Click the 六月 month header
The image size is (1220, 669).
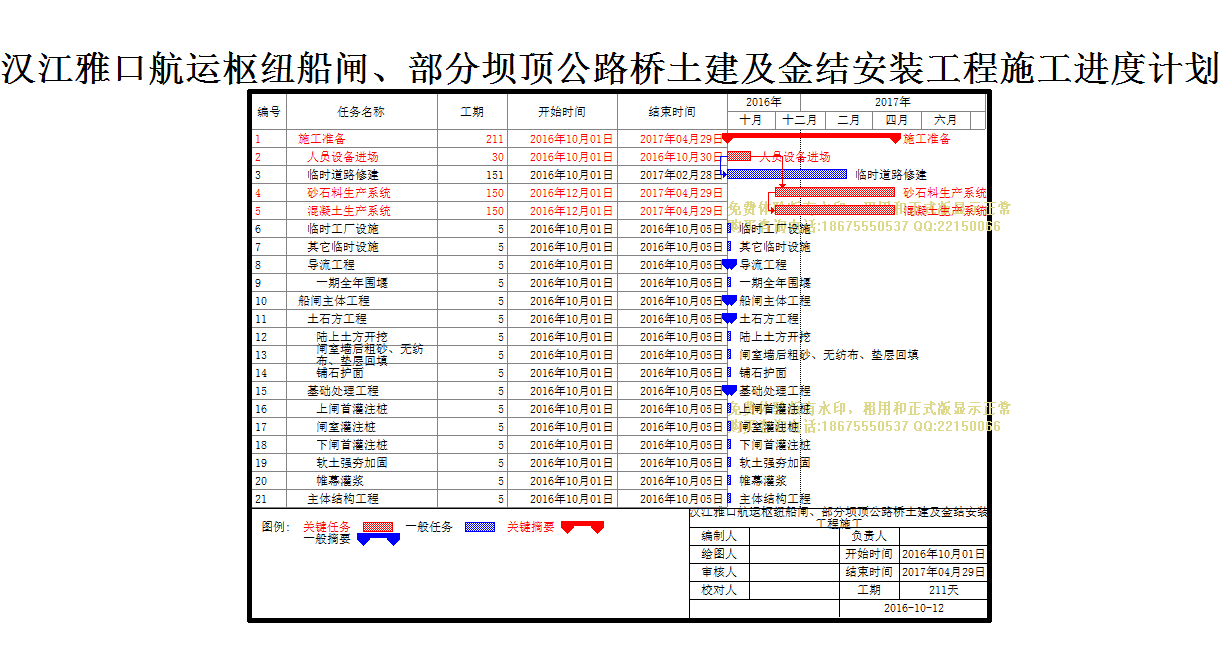click(x=945, y=120)
